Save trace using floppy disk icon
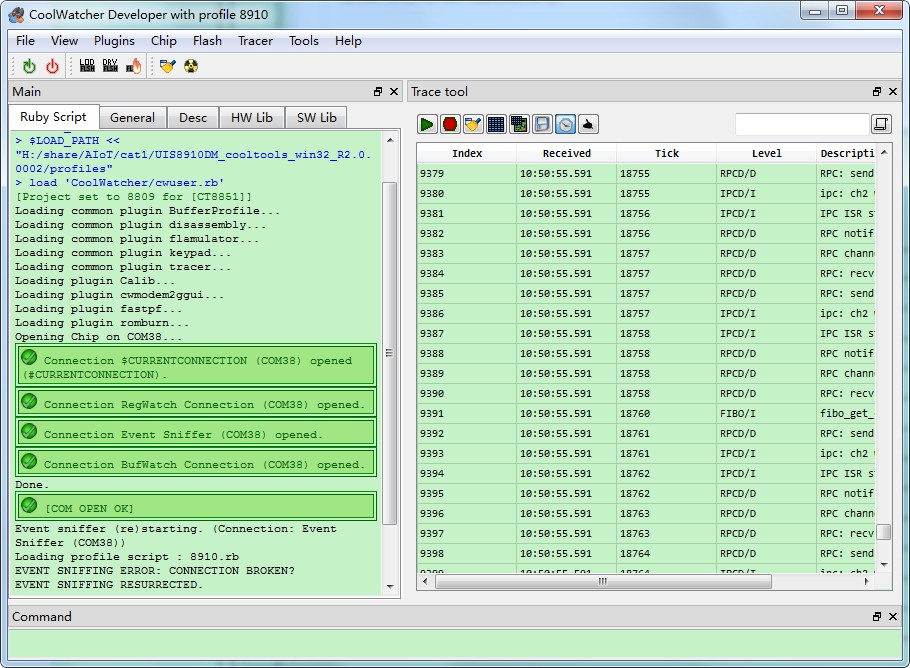Viewport: 910px width, 668px height. point(542,124)
